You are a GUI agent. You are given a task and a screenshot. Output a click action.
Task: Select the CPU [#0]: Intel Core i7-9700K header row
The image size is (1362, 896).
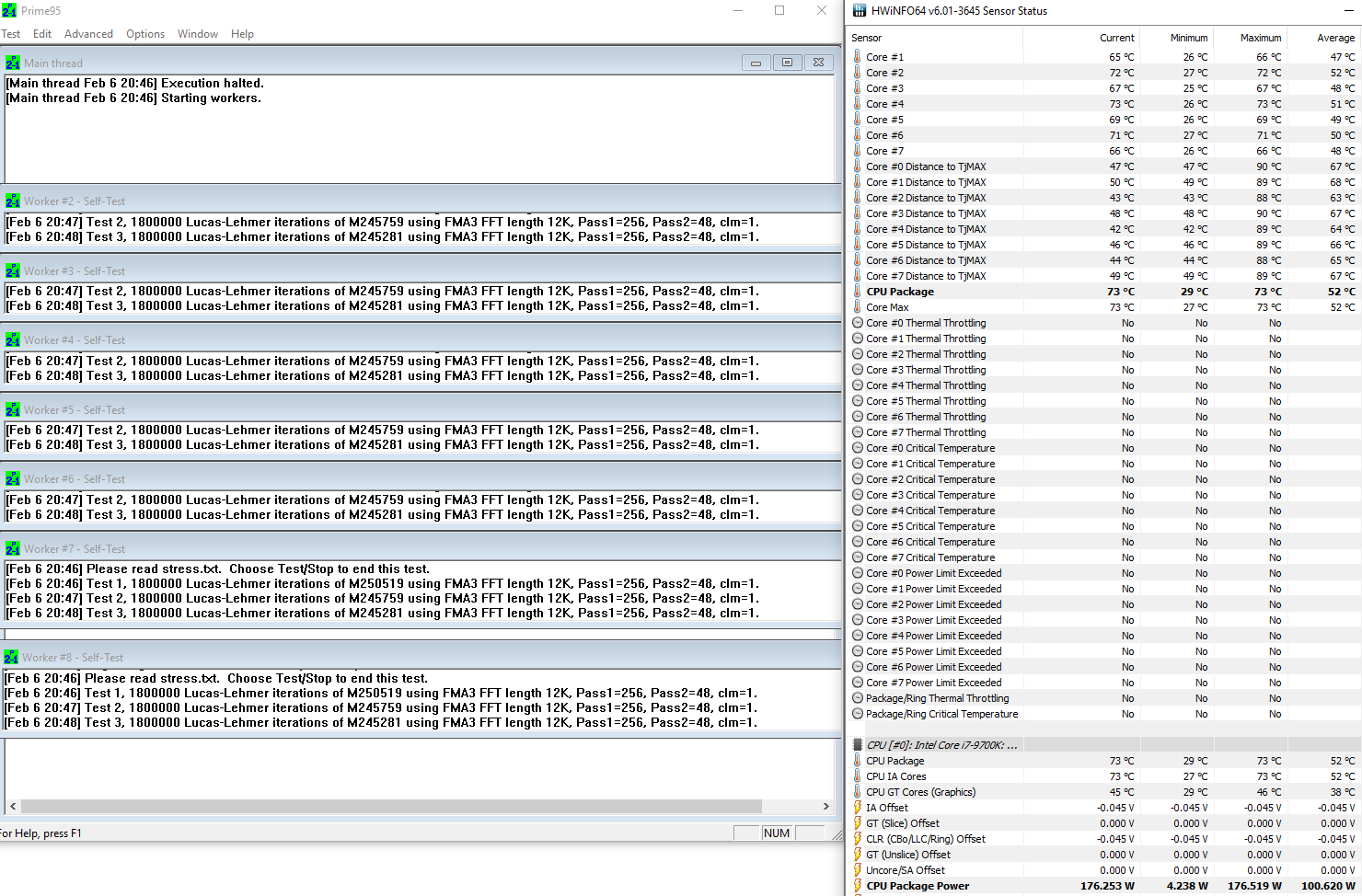tap(1103, 745)
